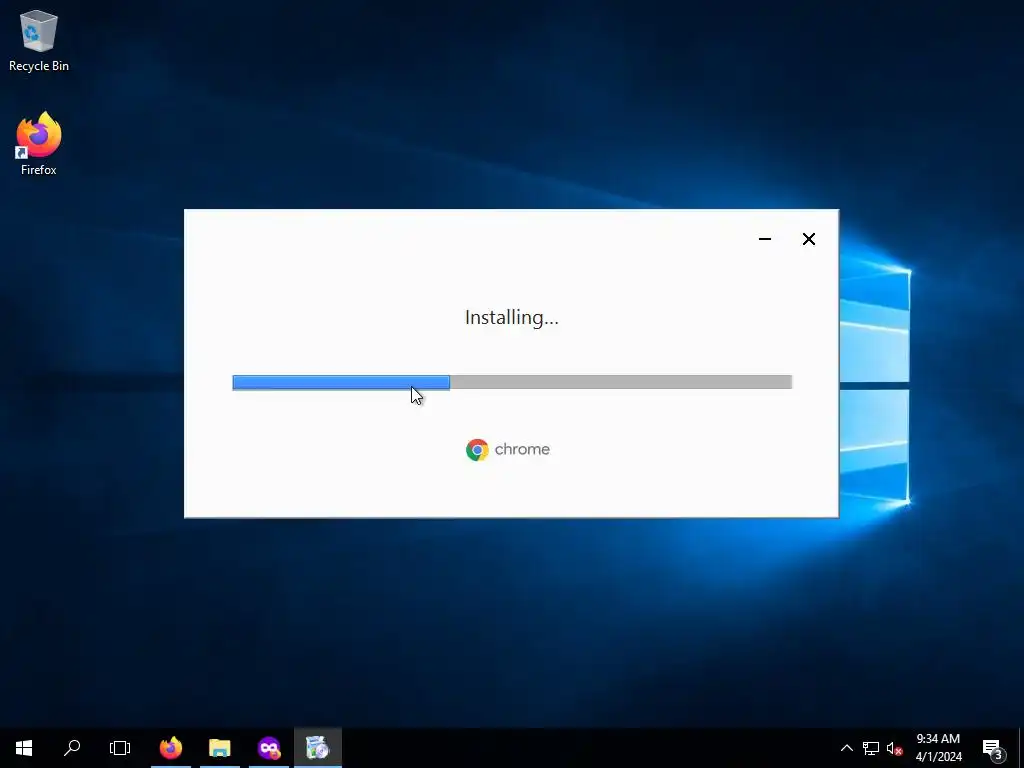Open the notification center with 3 alerts

993,748
